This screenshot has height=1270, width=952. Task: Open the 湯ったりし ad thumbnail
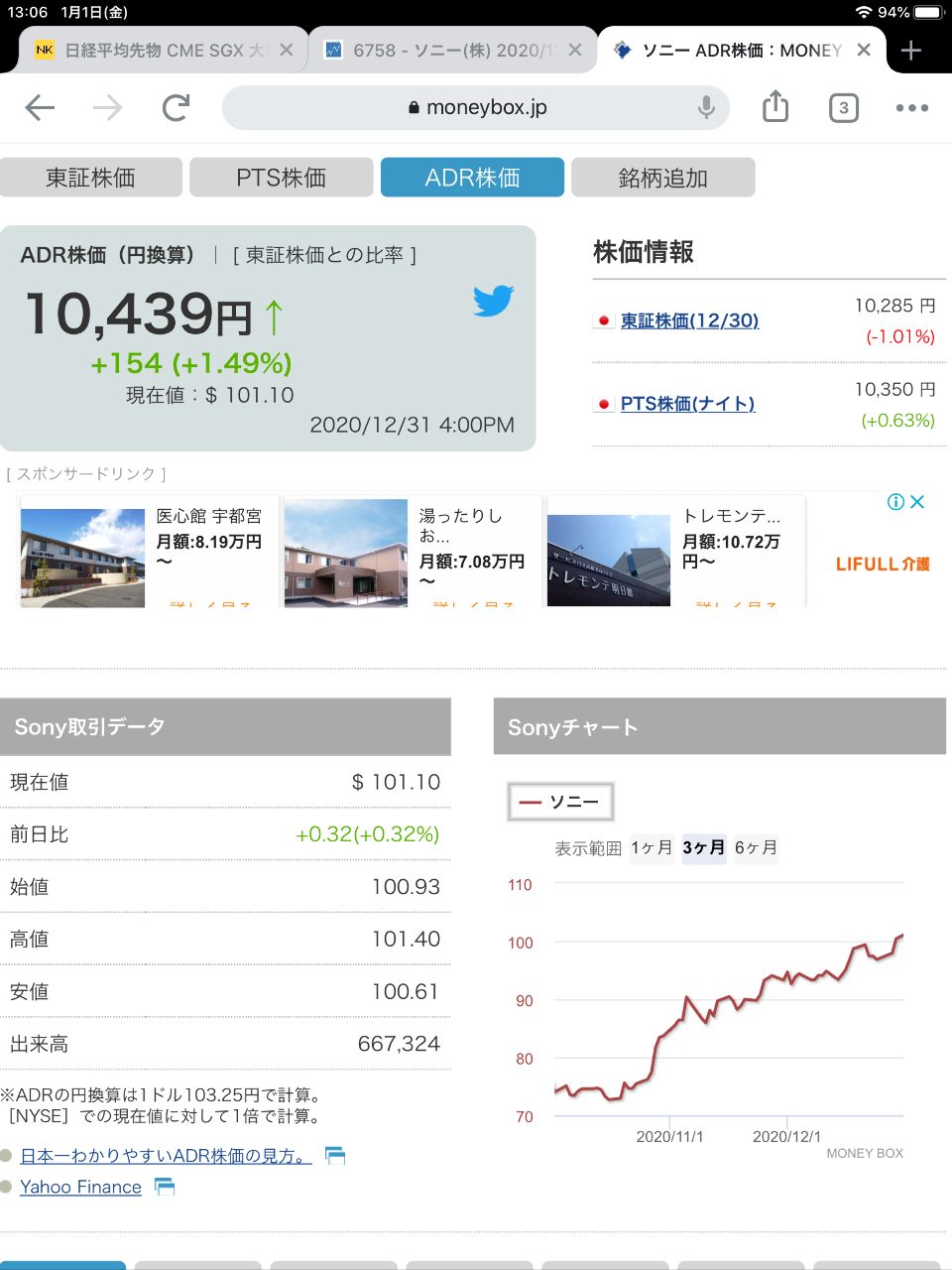pos(346,553)
